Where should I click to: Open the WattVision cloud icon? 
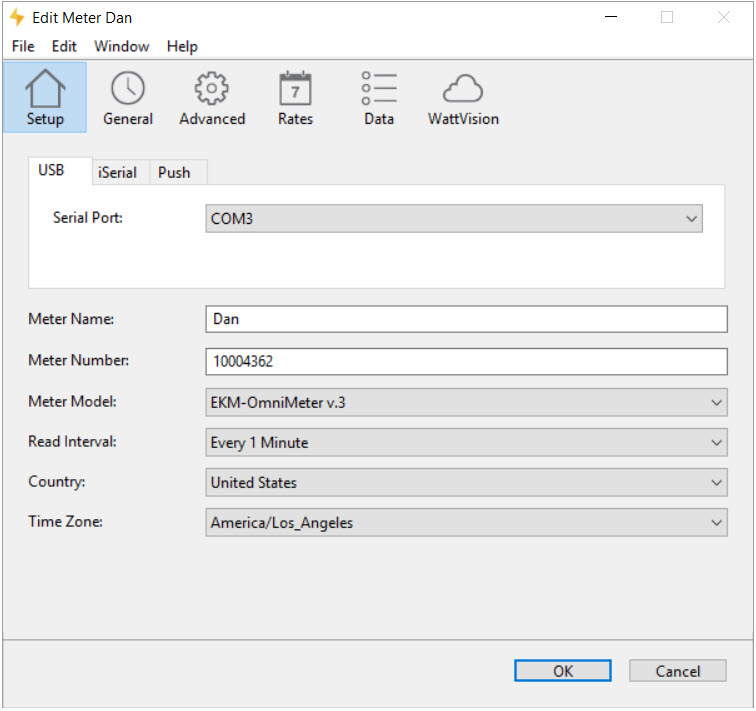463,98
